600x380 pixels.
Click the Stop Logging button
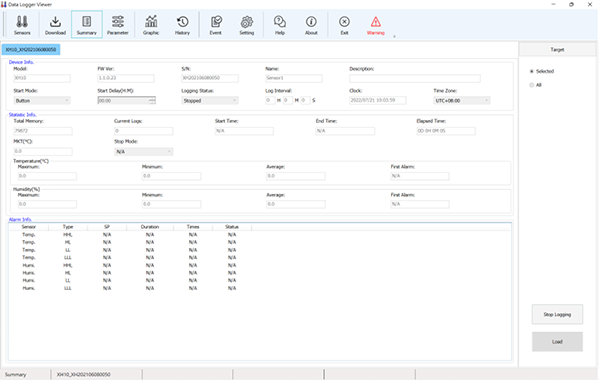[557, 314]
